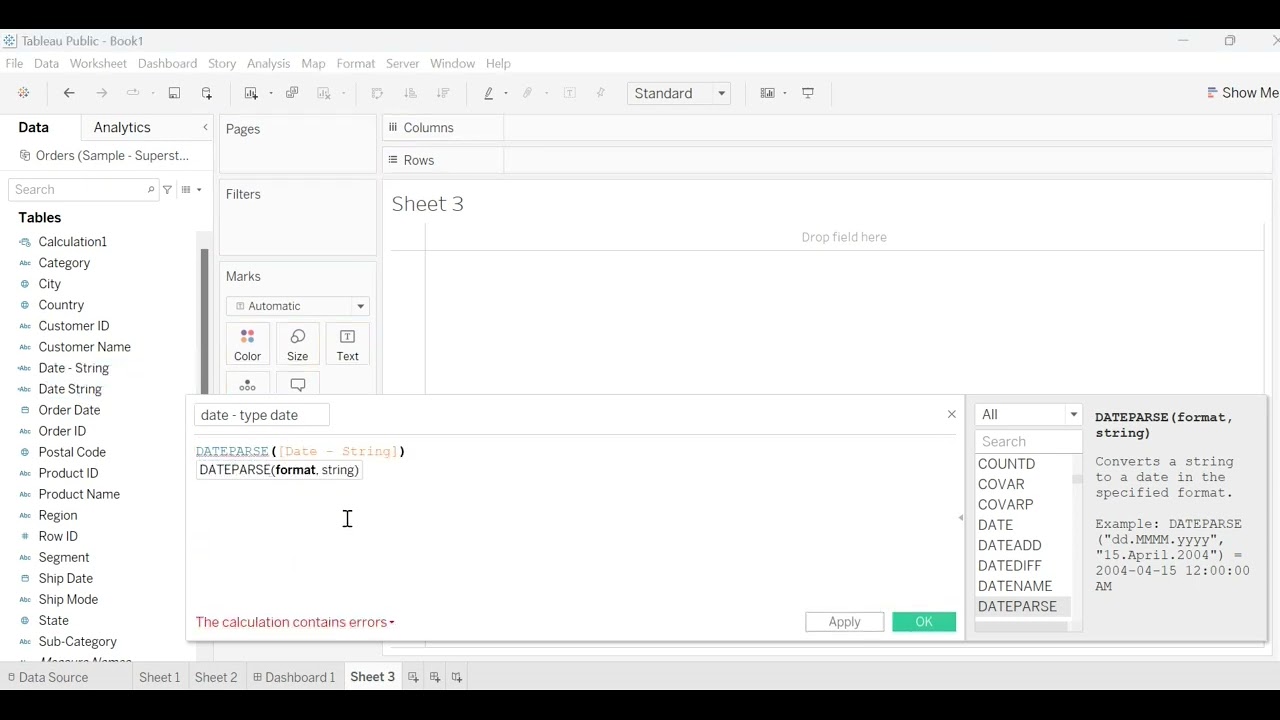Click the Tooltip marks card button
This screenshot has width=1280, height=720.
pyautogui.click(x=297, y=385)
